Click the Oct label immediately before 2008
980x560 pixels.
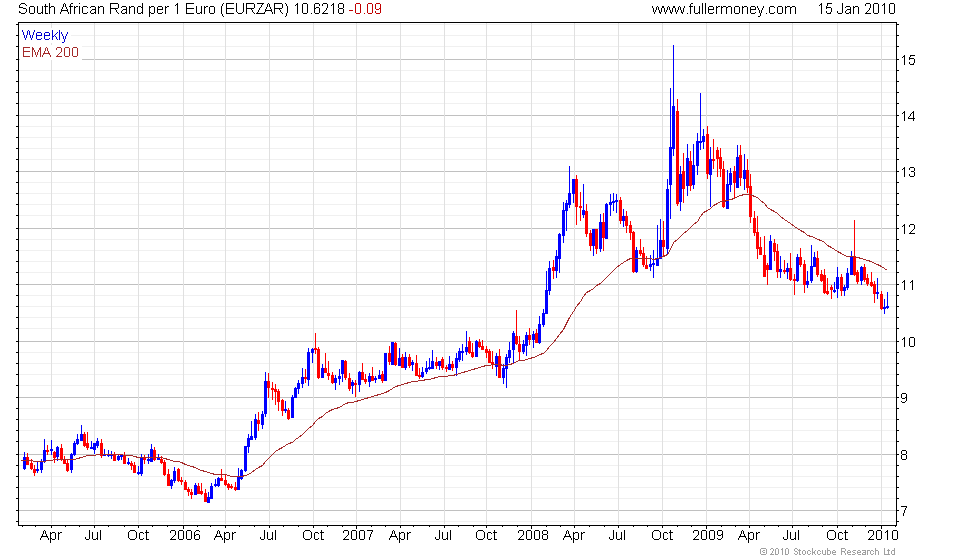click(486, 536)
